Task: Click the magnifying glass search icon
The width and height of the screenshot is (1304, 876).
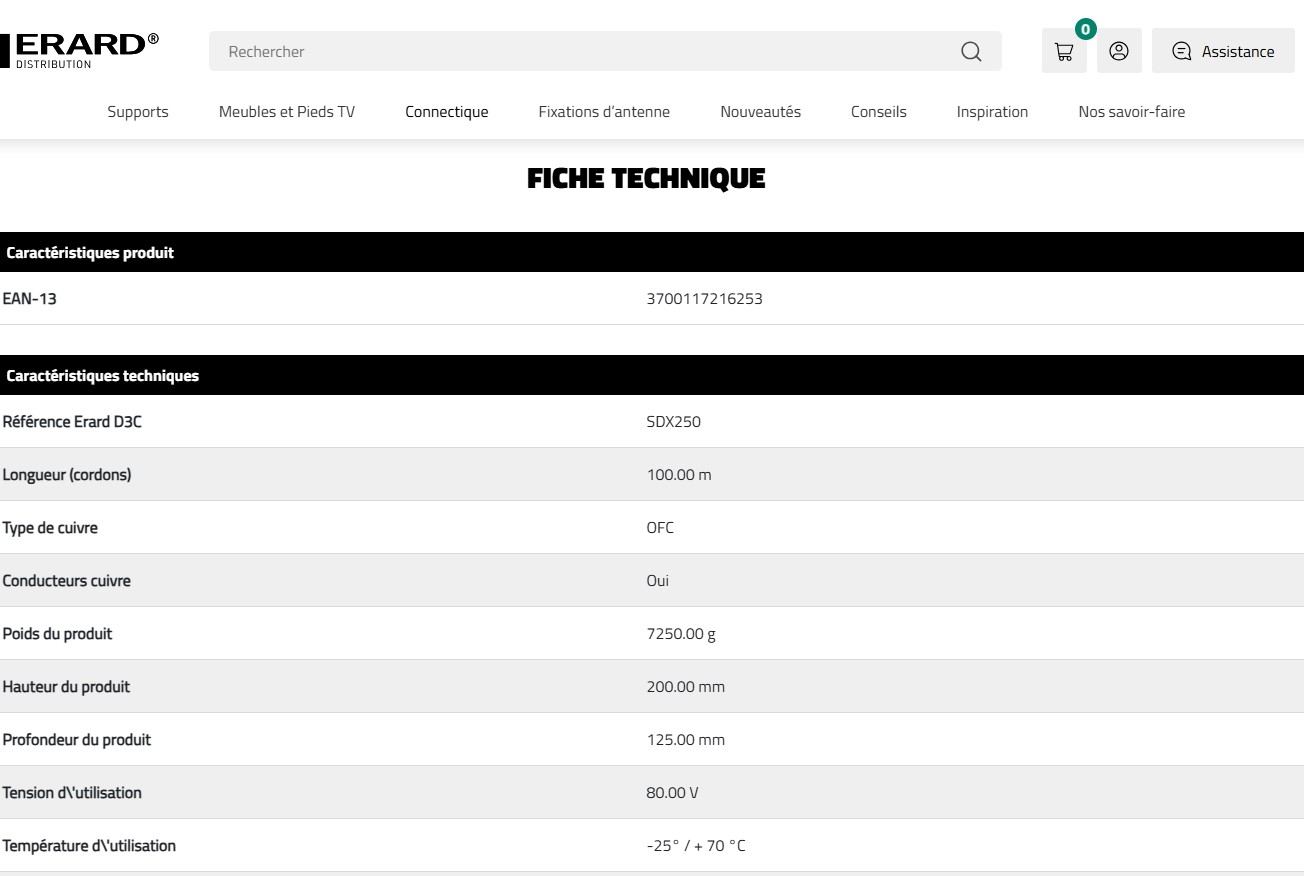Action: point(970,52)
